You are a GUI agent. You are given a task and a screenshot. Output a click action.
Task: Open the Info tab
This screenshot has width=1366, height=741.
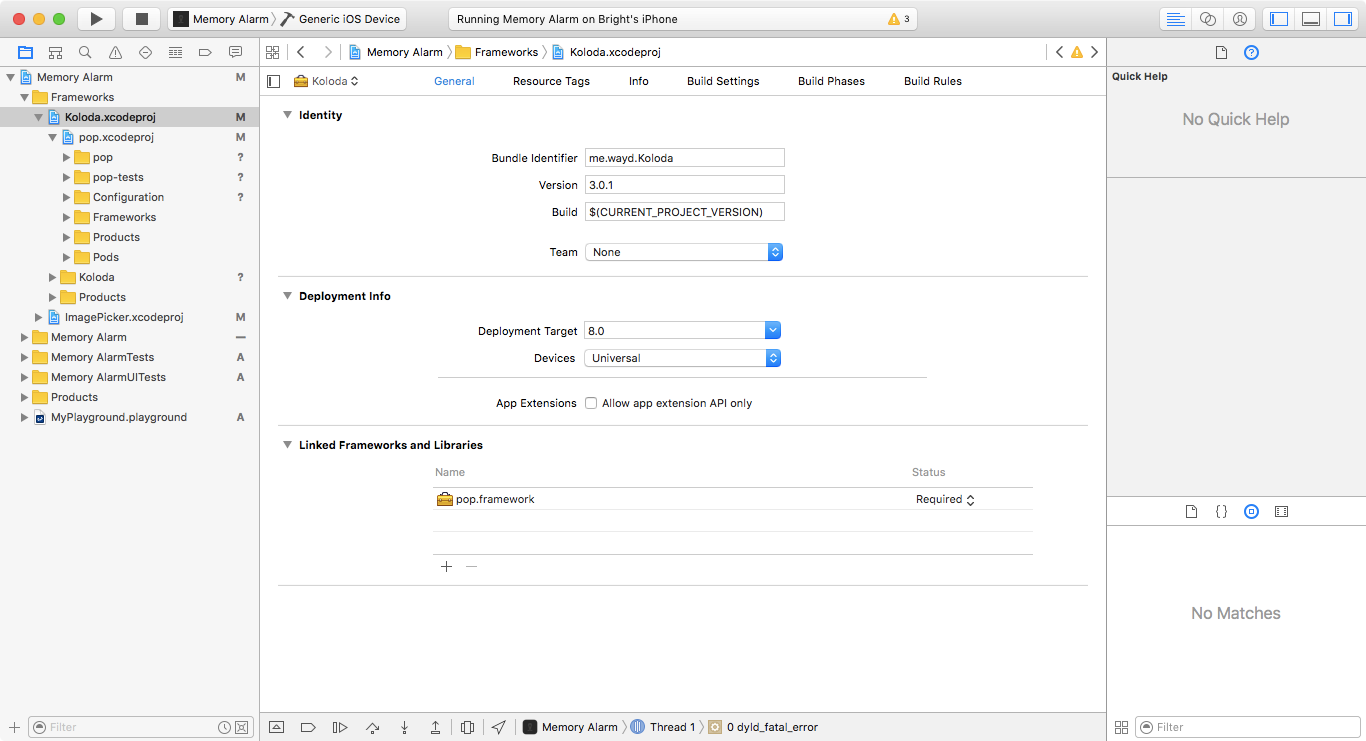[639, 81]
